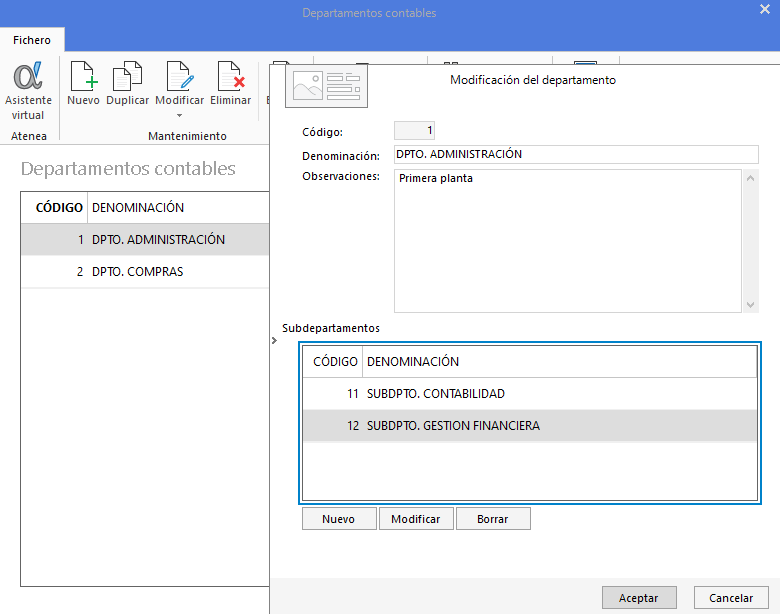Click the small arrow expander beside Subdepartamentos
780x614 pixels.
(x=274, y=340)
